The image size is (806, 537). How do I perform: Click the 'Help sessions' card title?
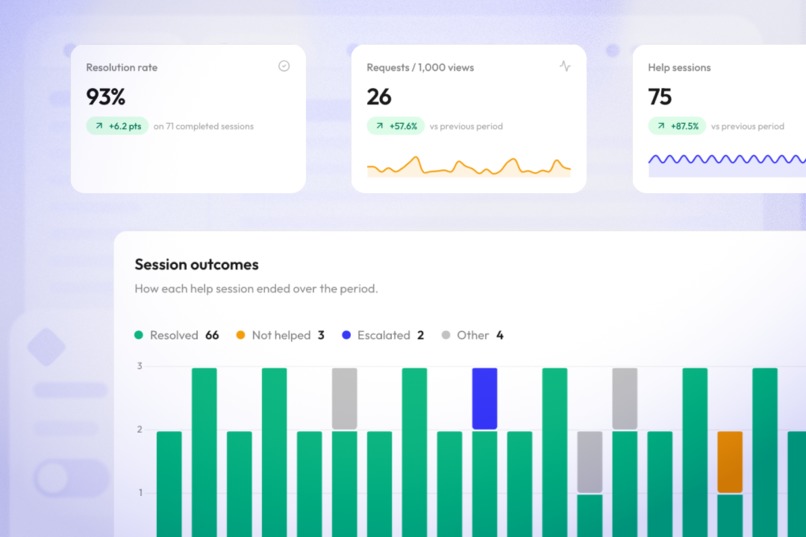[x=679, y=67]
